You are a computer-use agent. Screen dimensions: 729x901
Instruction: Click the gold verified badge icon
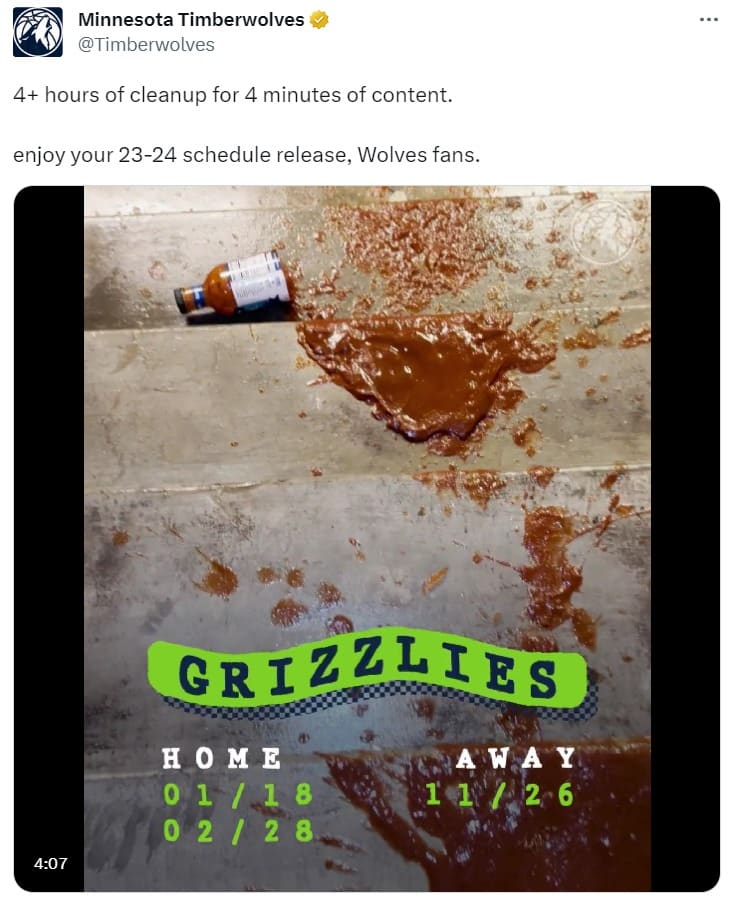(x=319, y=20)
